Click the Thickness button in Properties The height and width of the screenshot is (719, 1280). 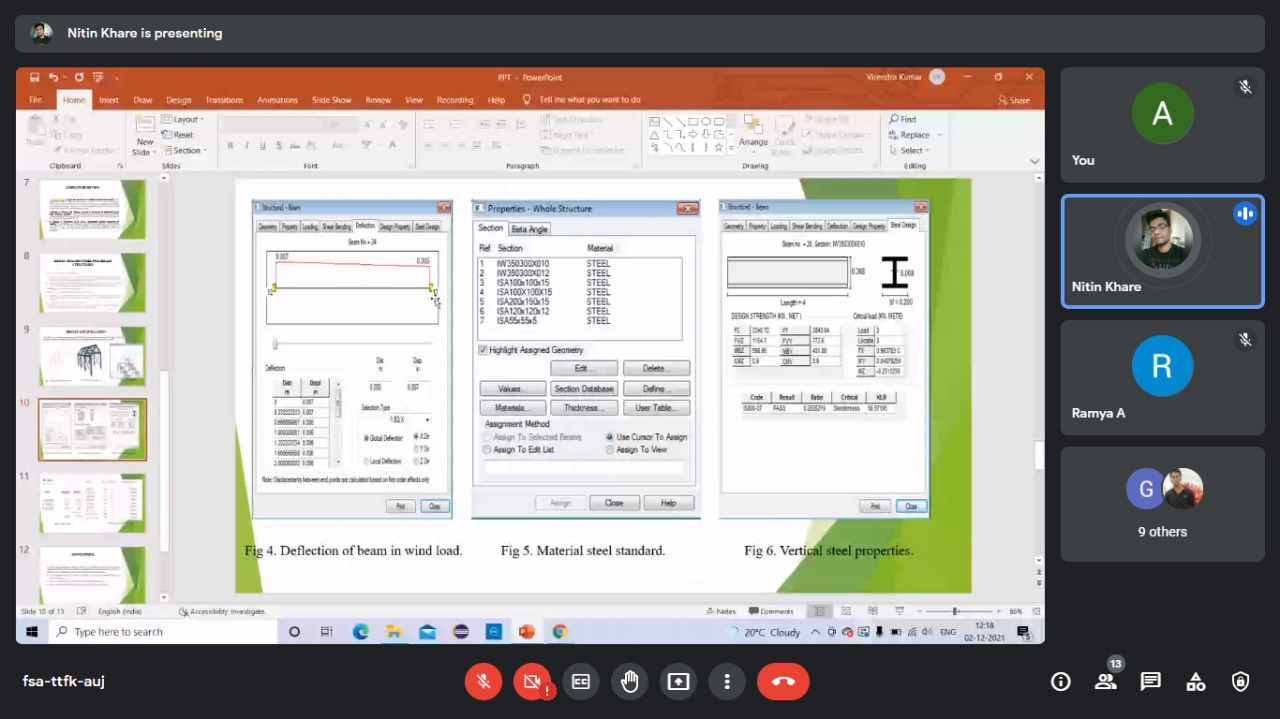pos(584,408)
